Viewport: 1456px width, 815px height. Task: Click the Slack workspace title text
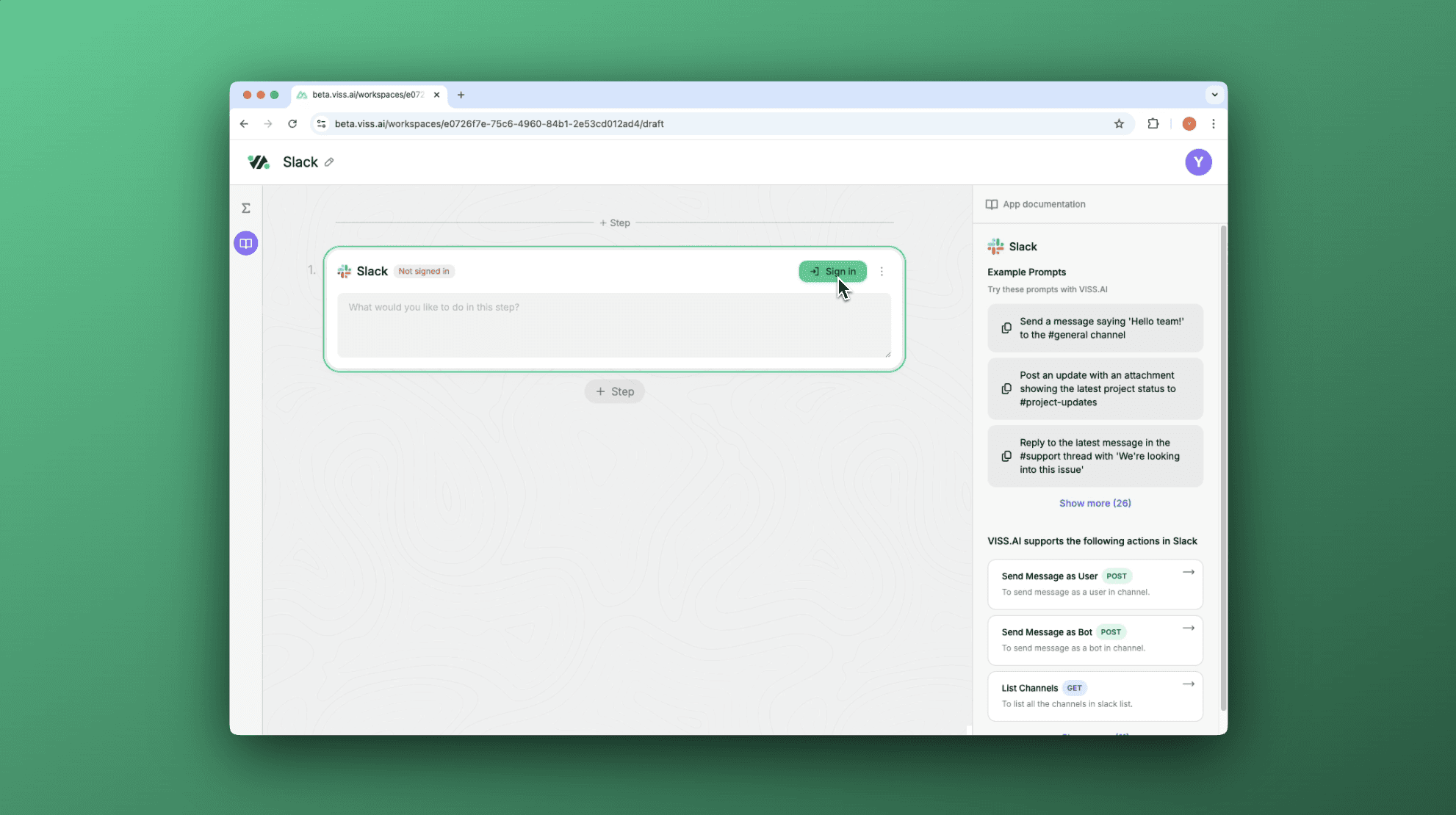(x=300, y=162)
